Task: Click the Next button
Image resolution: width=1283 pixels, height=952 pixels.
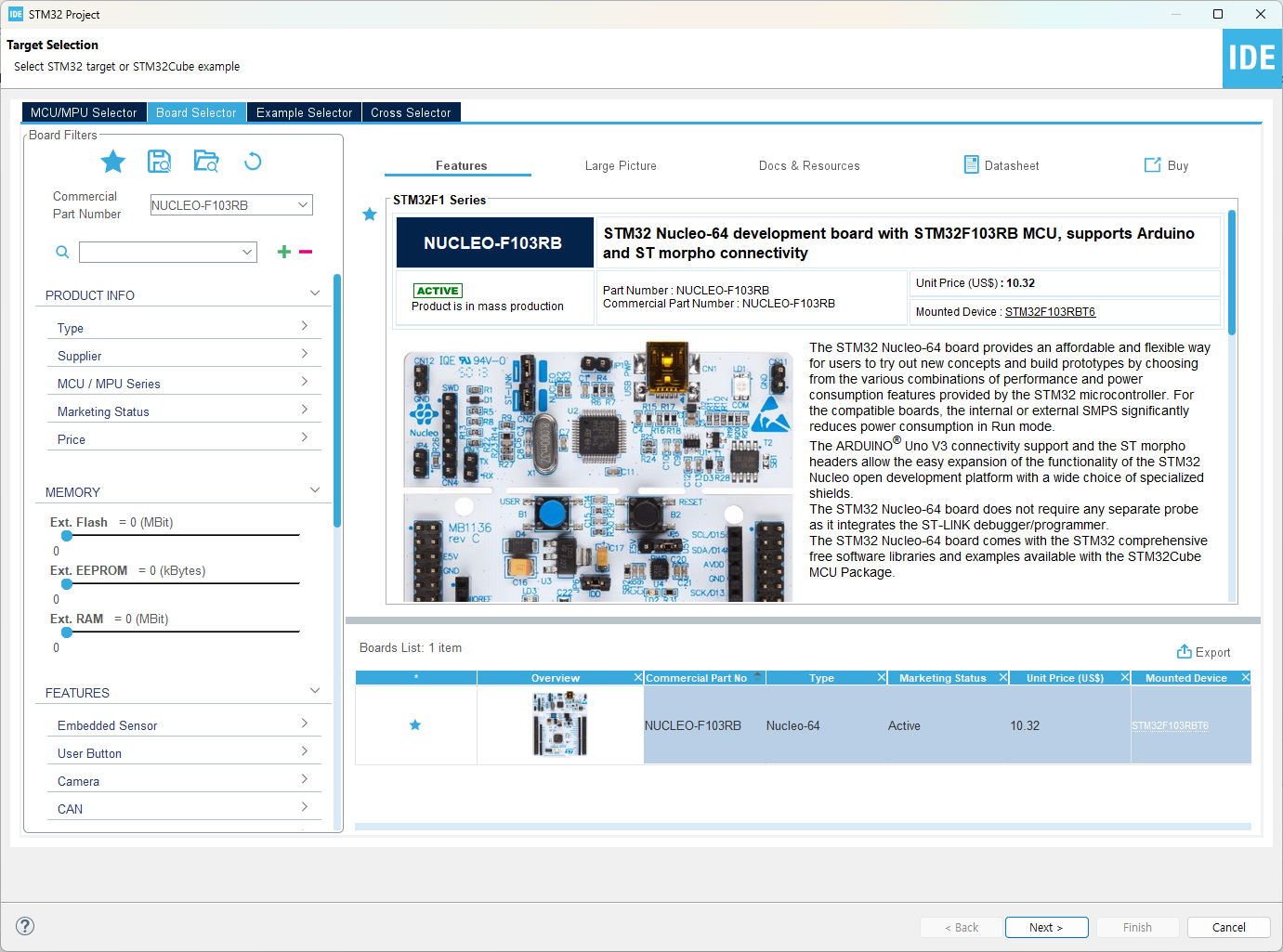Action: 1045,927
